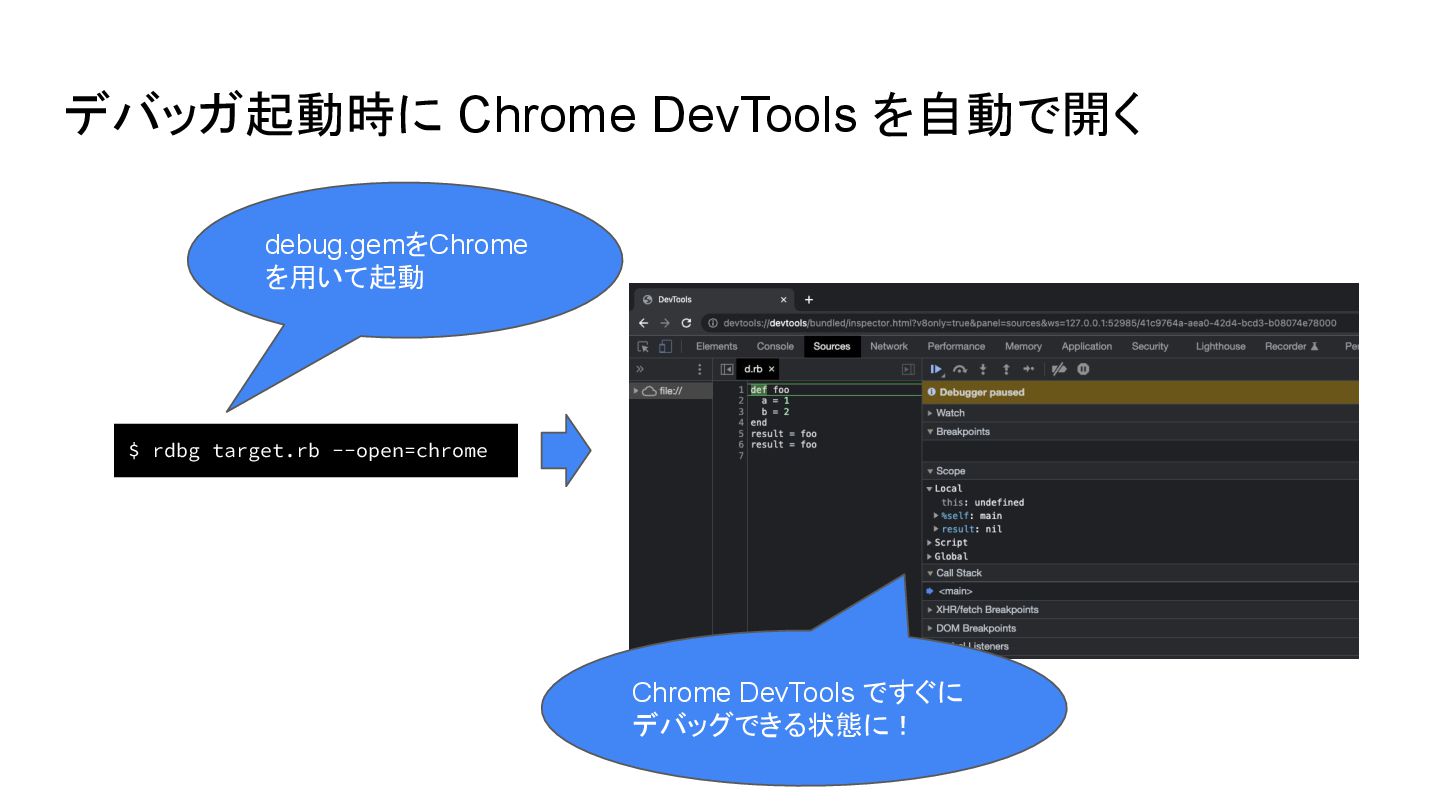Click '$ rdbg target.rb --open=chrome' command box

316,450
